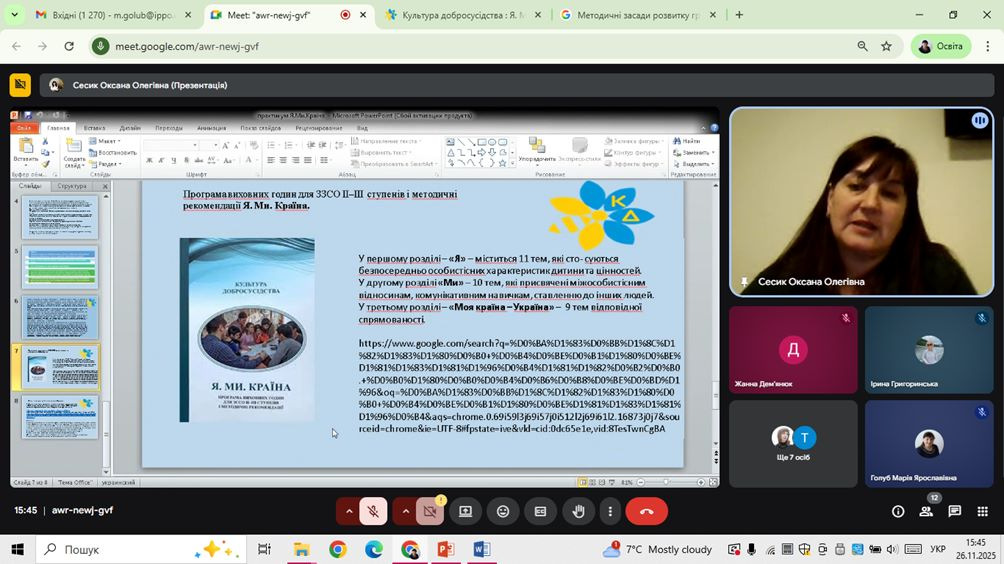Open the Chrome tab search dropdown
Viewport: 1004px width, 564px height.
click(14, 15)
